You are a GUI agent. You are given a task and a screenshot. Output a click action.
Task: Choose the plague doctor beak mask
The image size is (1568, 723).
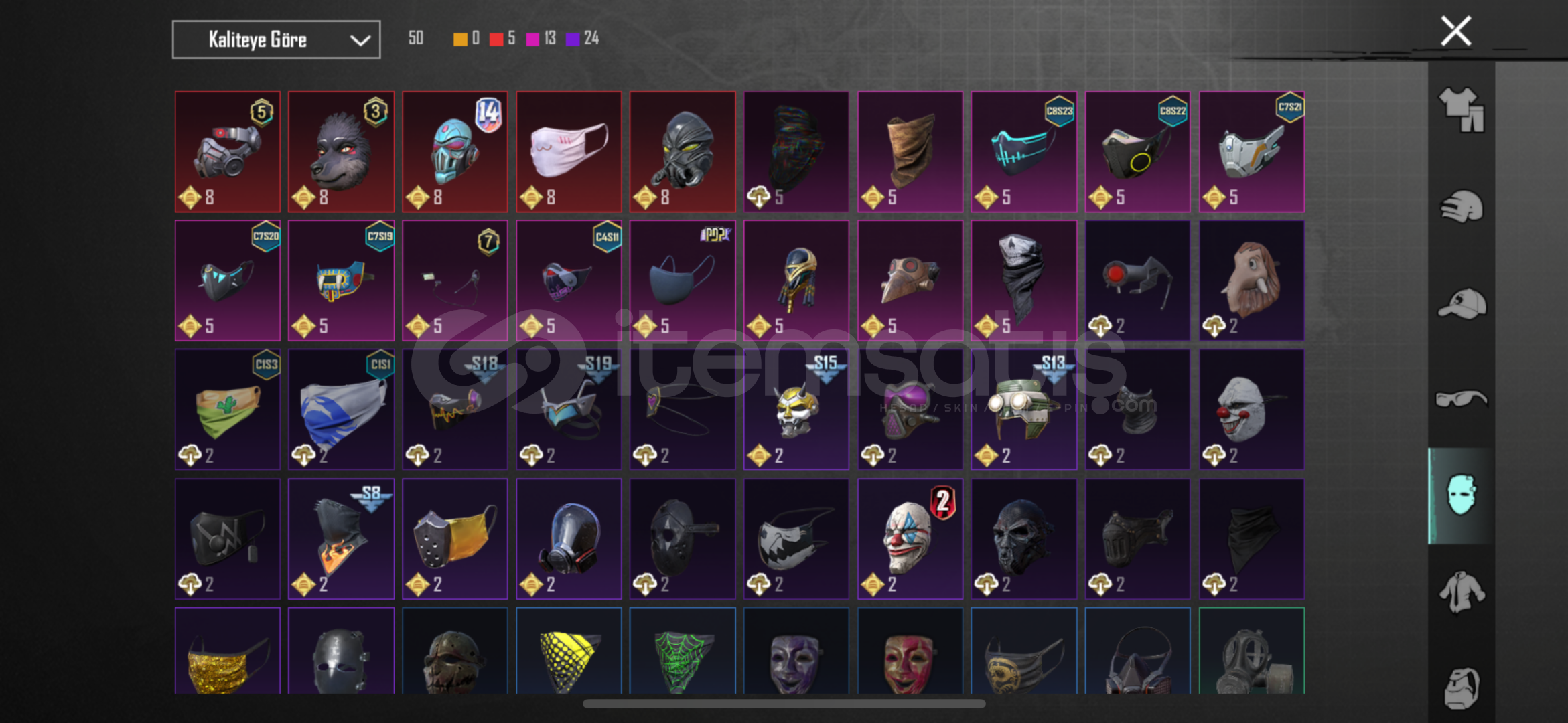click(910, 280)
